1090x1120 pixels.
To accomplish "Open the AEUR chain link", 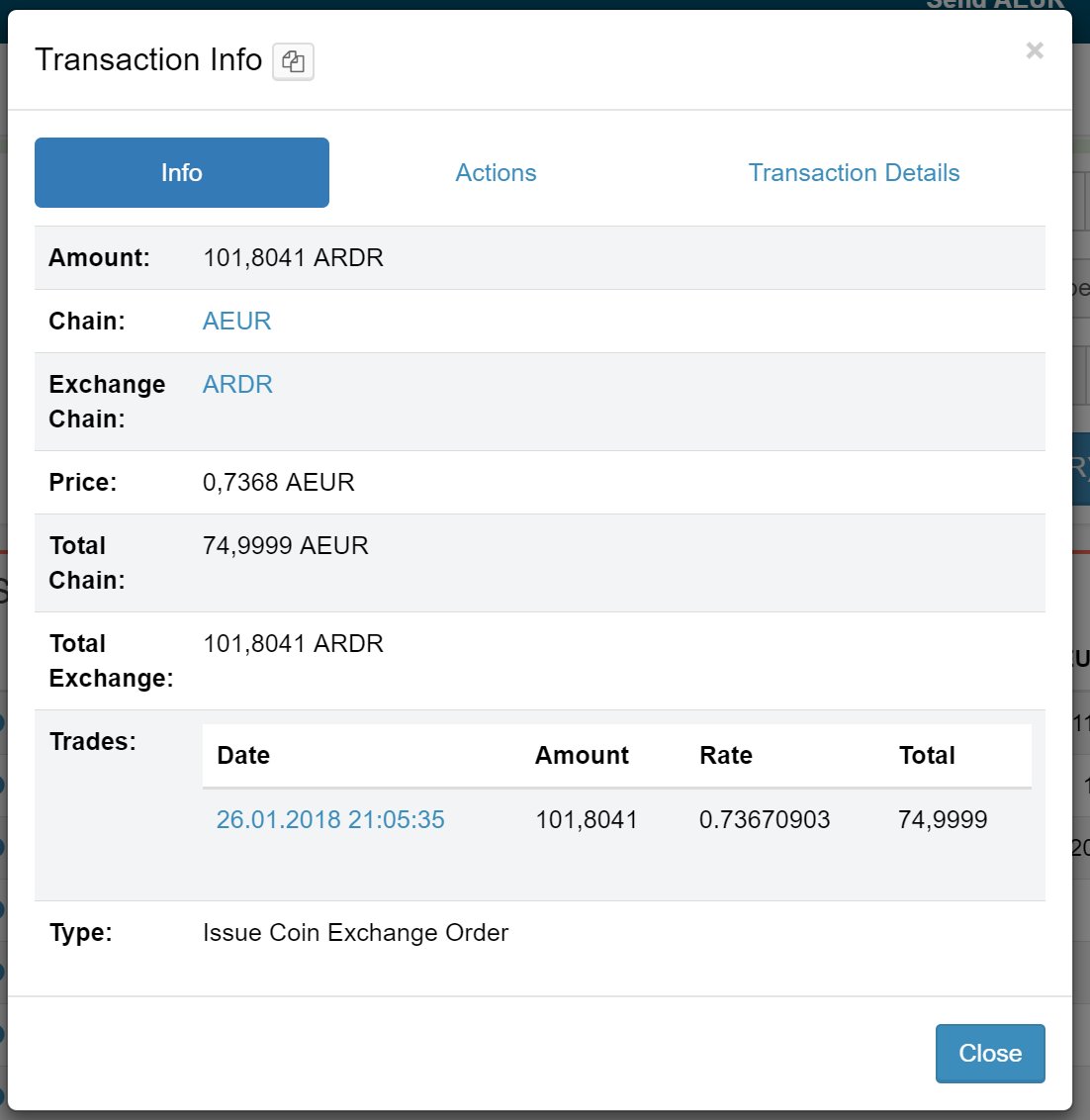I will [x=236, y=321].
